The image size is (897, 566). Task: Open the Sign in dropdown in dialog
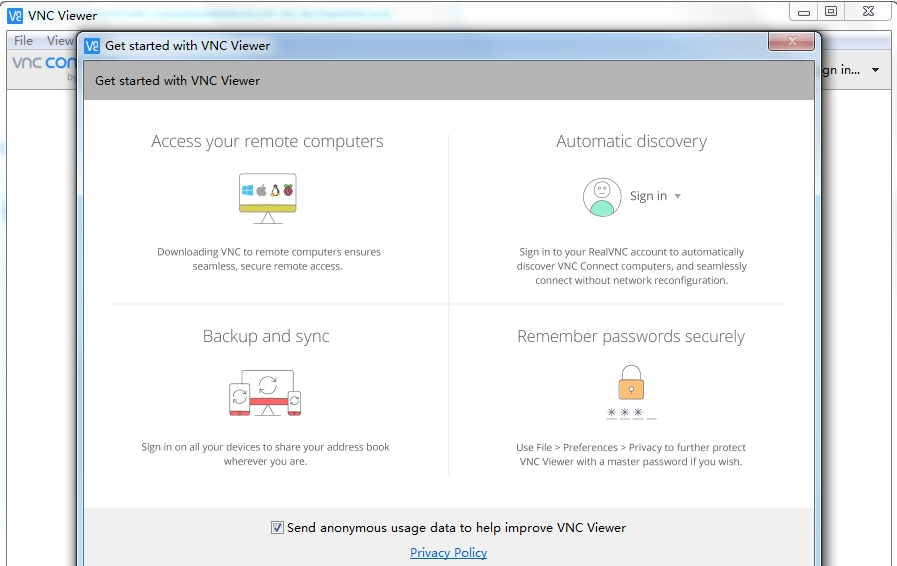[656, 196]
